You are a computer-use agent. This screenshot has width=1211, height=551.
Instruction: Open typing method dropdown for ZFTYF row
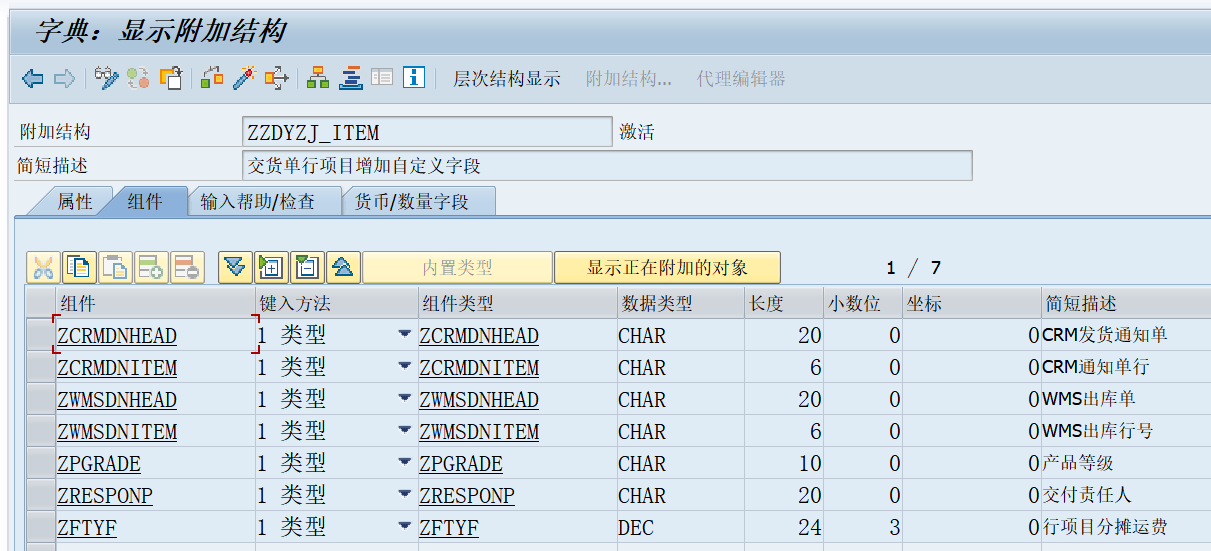click(404, 527)
